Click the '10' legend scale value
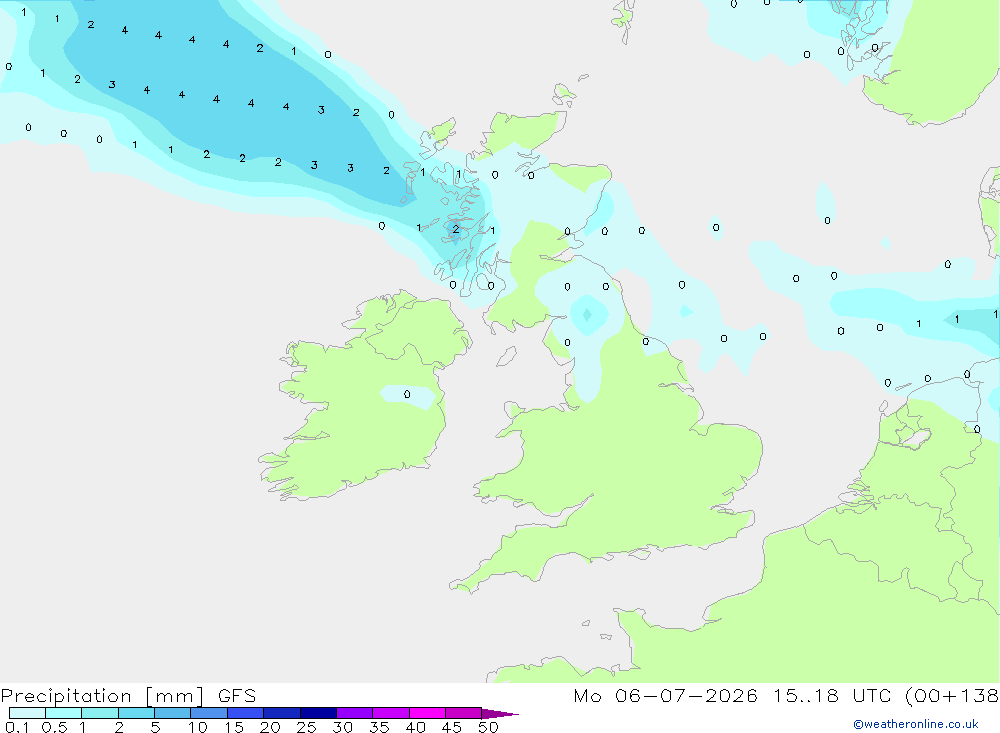This screenshot has height=733, width=1000. pos(197,727)
